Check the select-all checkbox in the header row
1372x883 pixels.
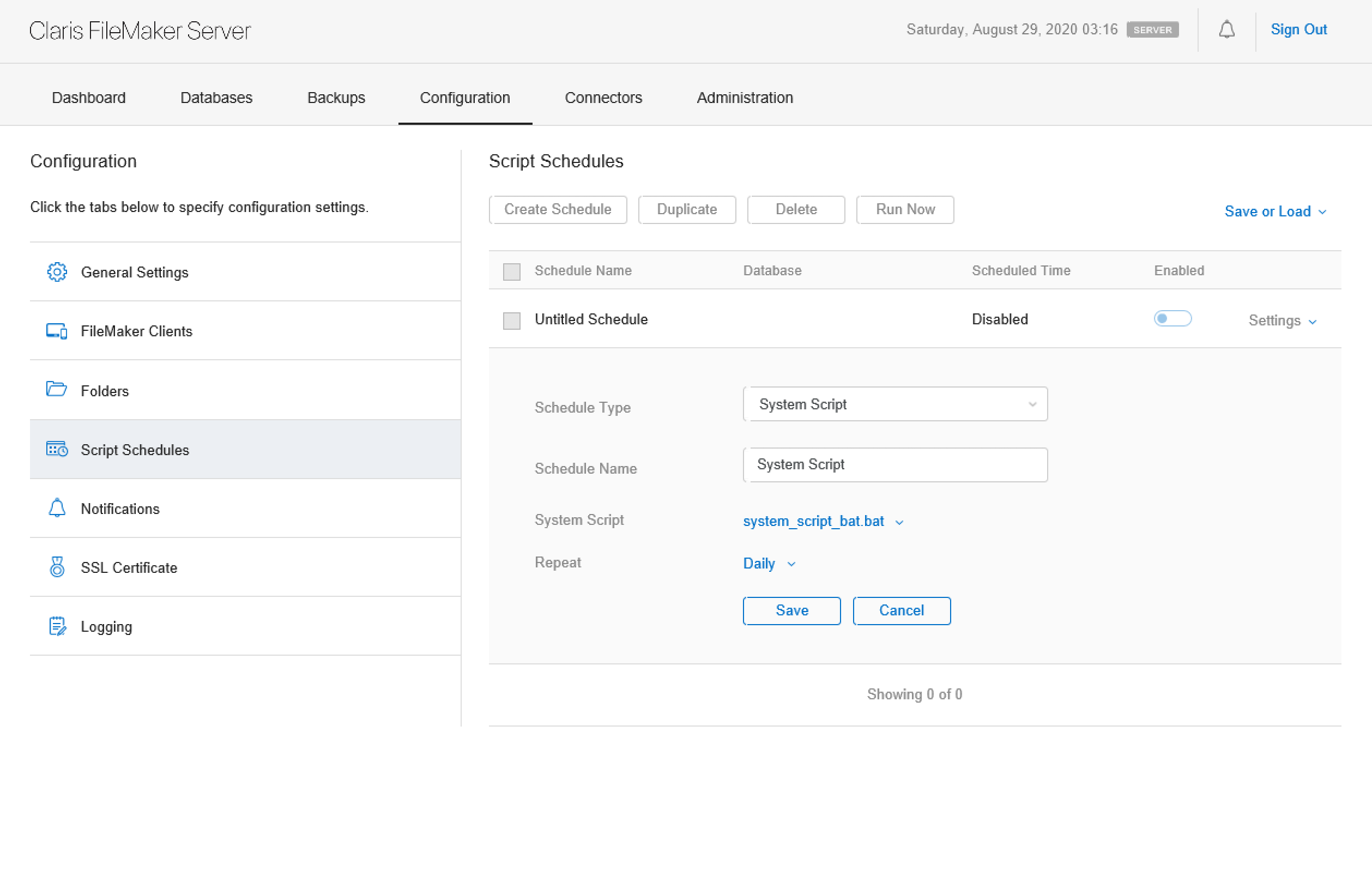click(511, 271)
